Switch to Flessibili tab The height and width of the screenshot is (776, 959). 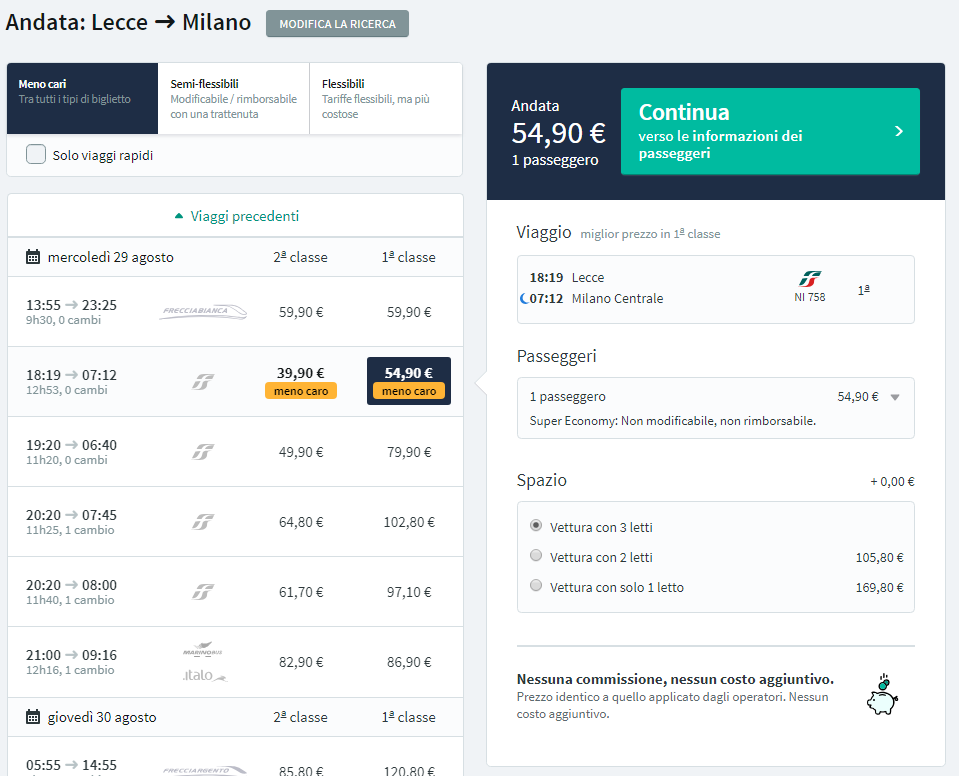[386, 98]
